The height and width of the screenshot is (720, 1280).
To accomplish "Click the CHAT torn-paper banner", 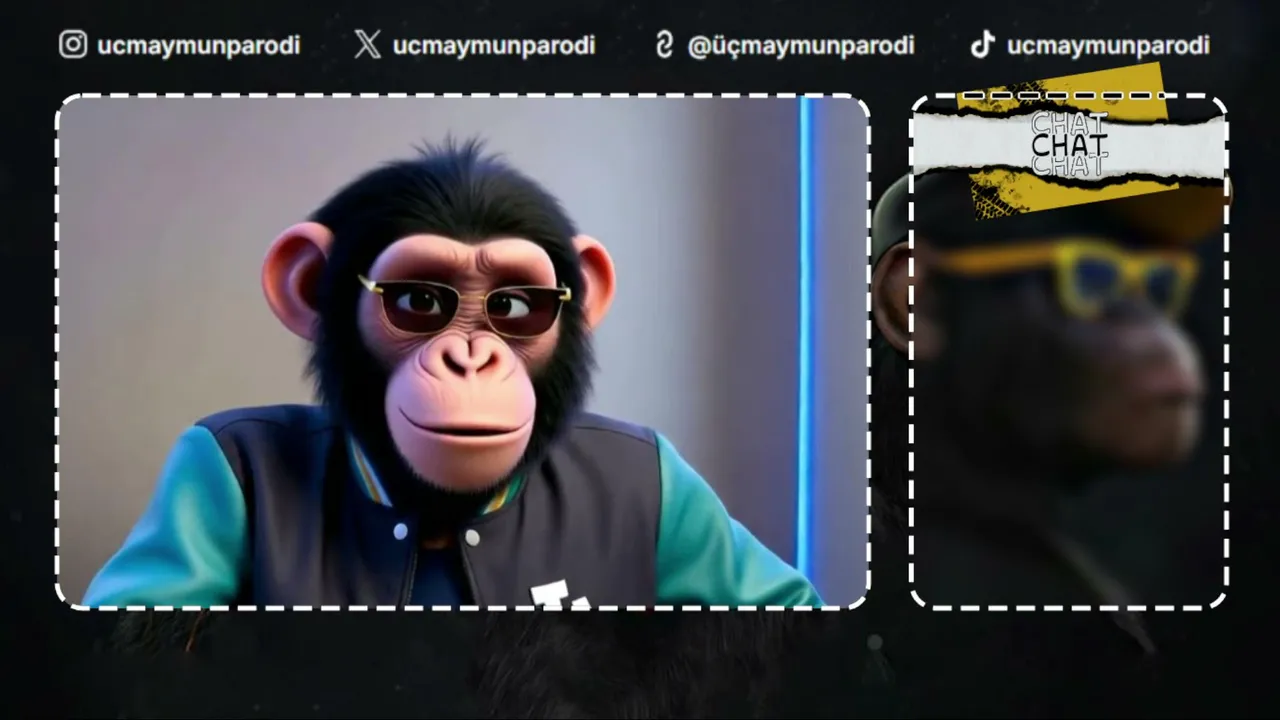I will point(1069,145).
